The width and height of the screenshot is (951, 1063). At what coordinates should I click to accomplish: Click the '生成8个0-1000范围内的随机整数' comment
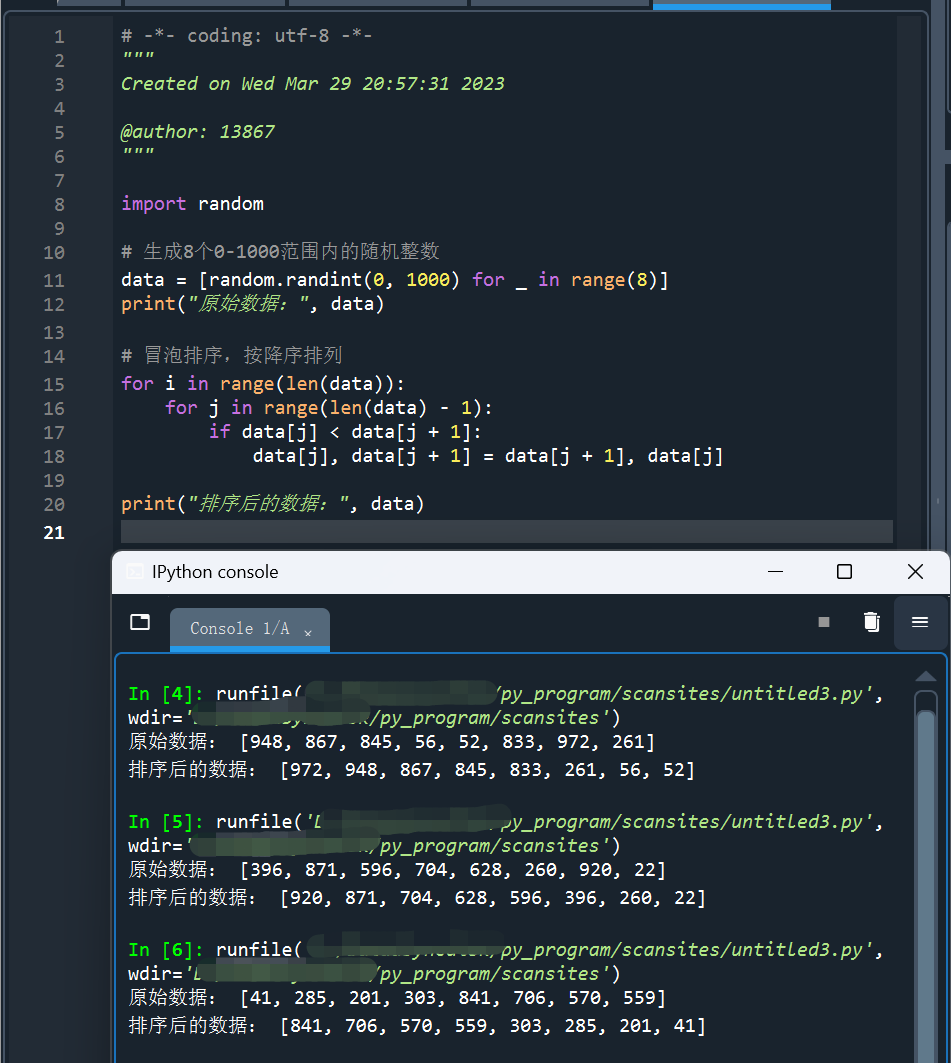point(281,252)
